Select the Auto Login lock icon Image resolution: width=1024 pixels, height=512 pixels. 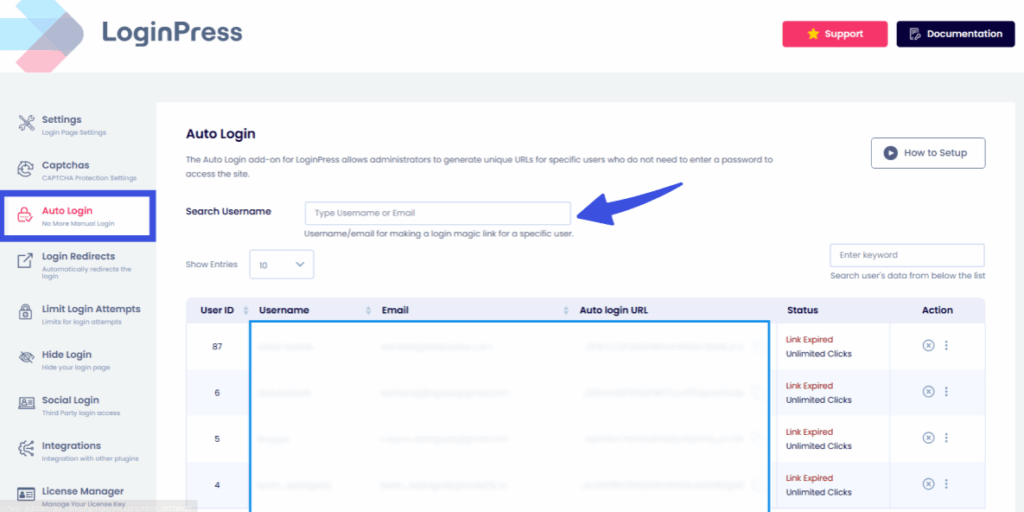click(x=25, y=215)
